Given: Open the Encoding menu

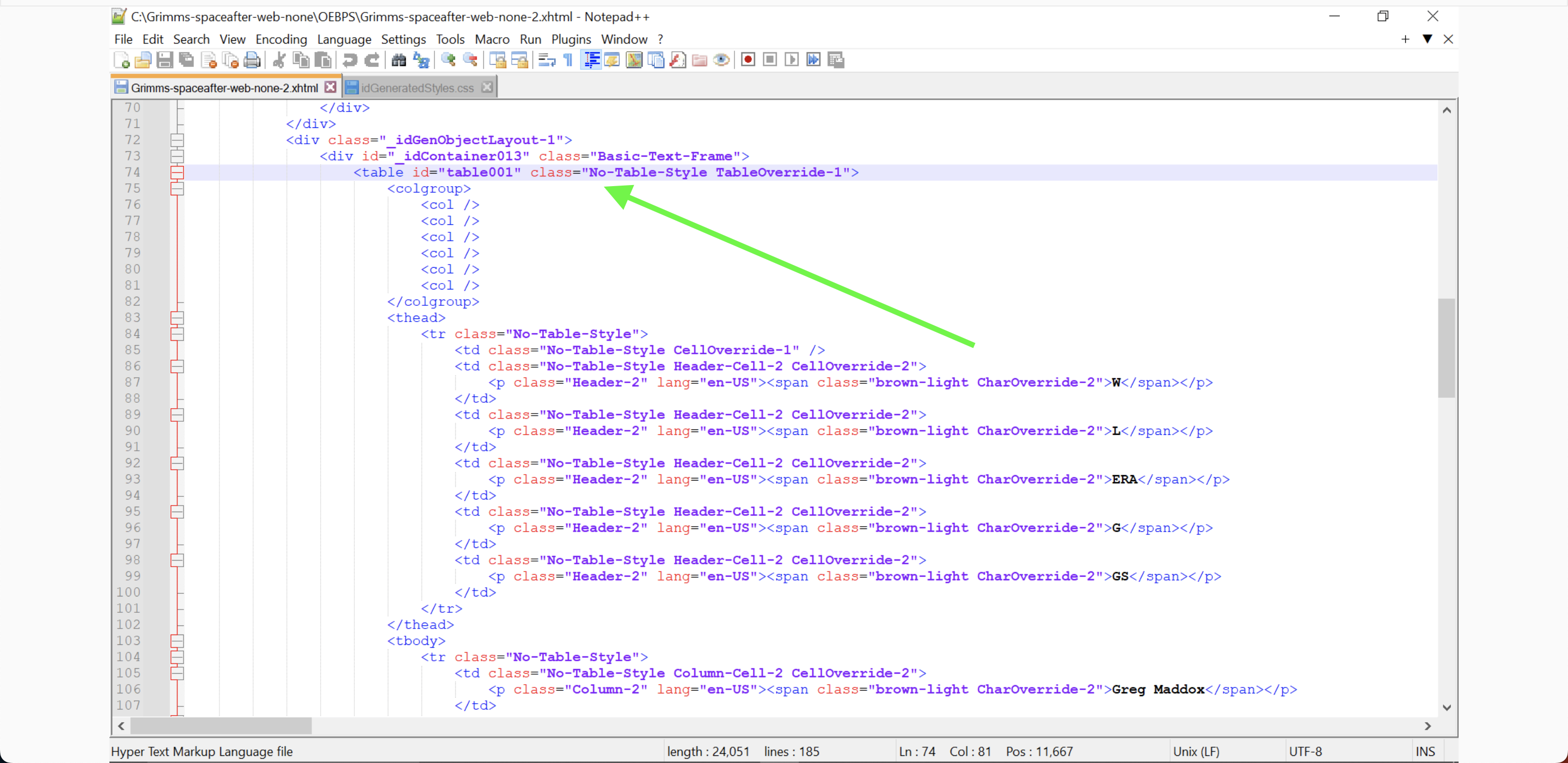Looking at the screenshot, I should pyautogui.click(x=280, y=39).
